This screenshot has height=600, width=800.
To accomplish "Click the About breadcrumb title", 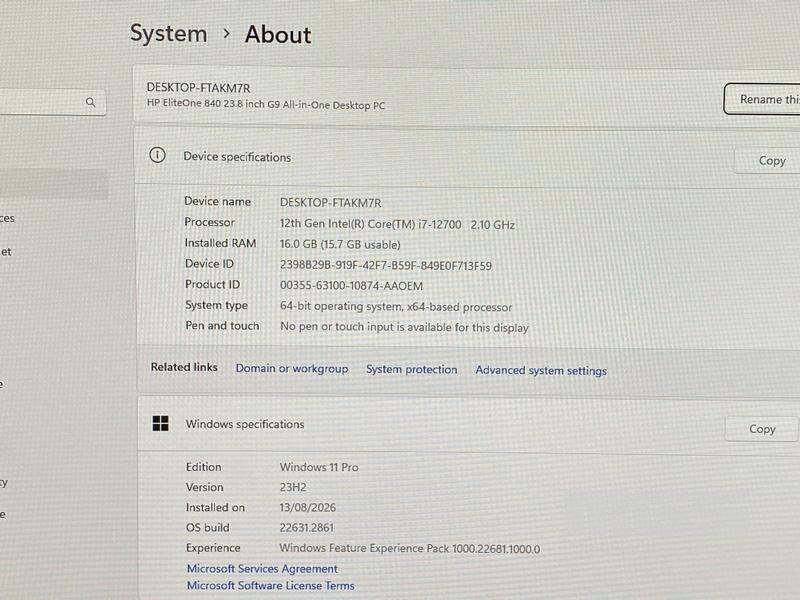I will tap(278, 35).
